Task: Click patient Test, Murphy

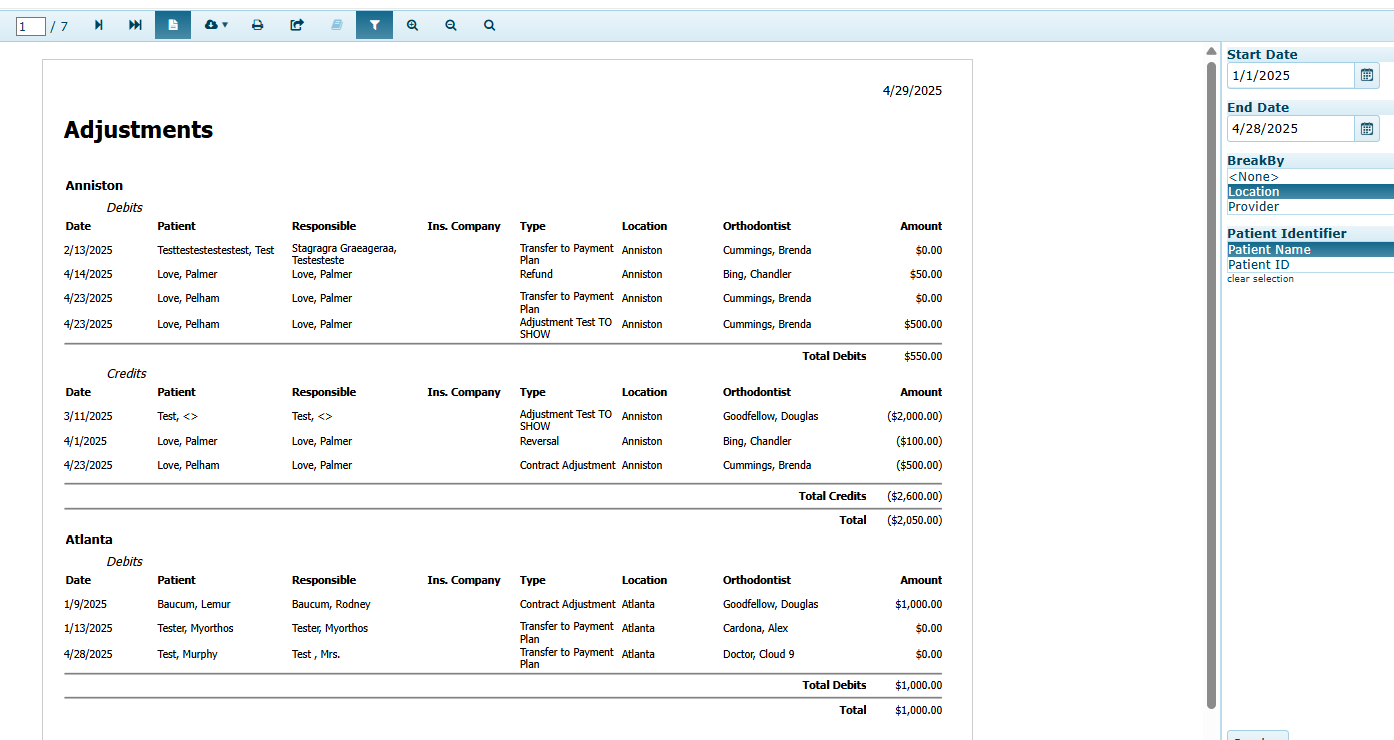Action: point(187,654)
